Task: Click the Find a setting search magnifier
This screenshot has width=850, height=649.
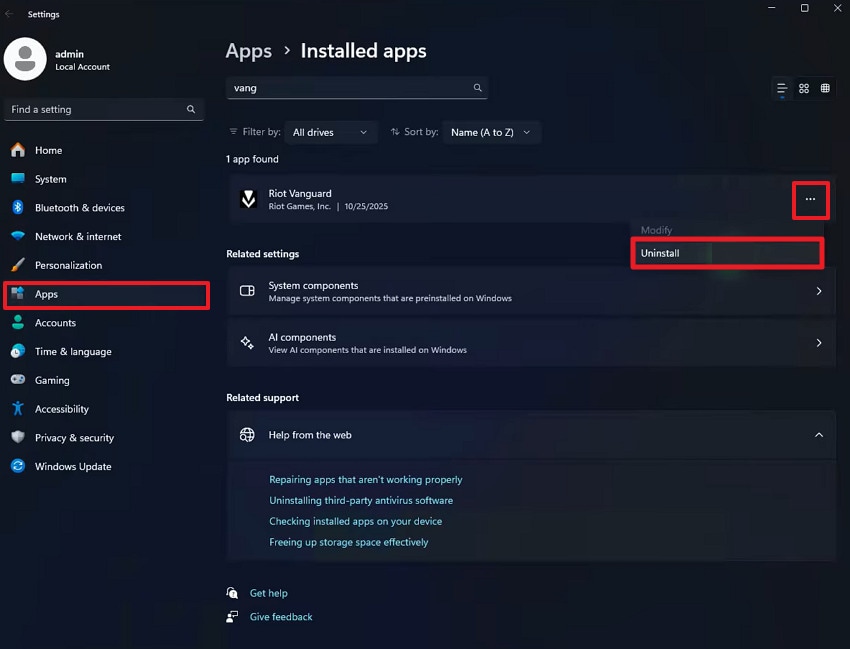Action: click(x=190, y=109)
